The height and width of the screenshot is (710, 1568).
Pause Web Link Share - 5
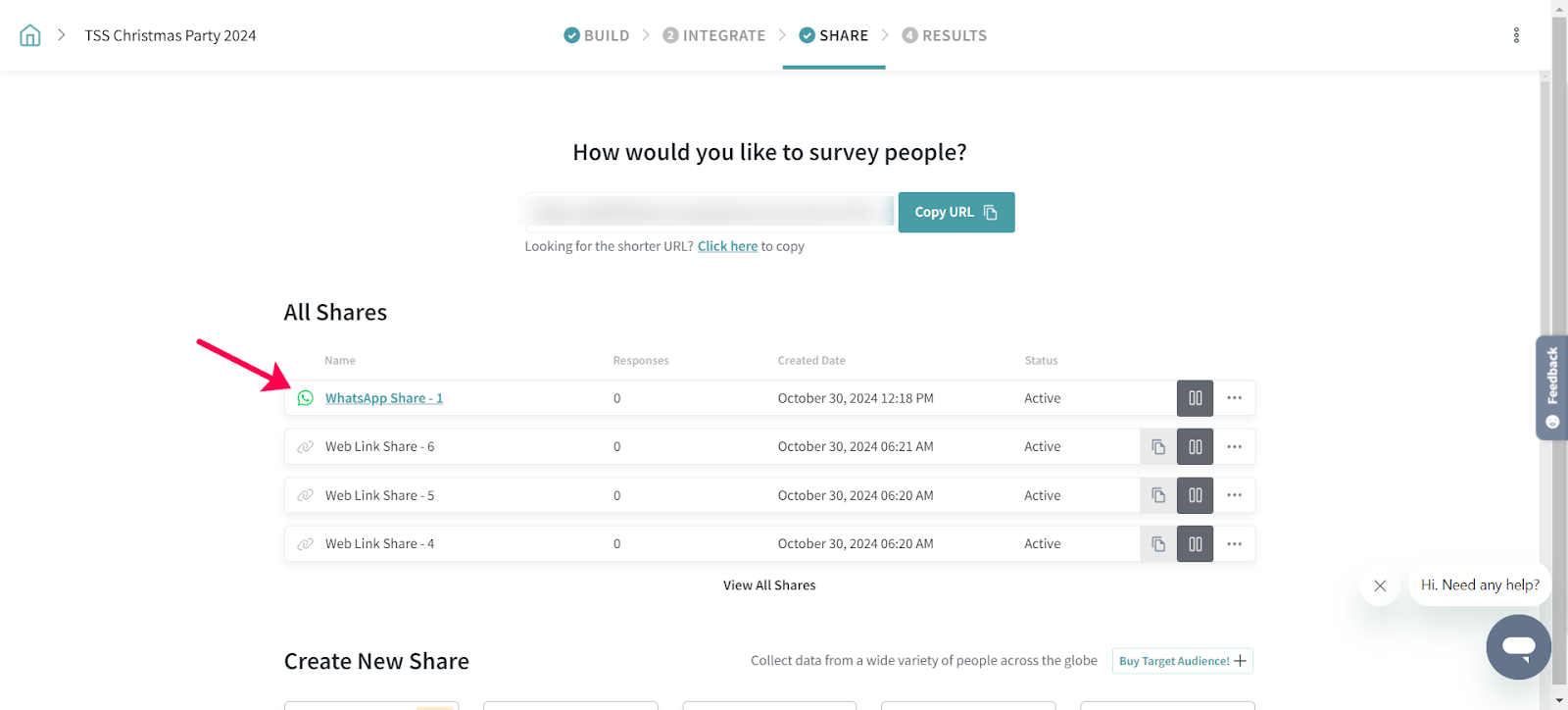[x=1195, y=495]
